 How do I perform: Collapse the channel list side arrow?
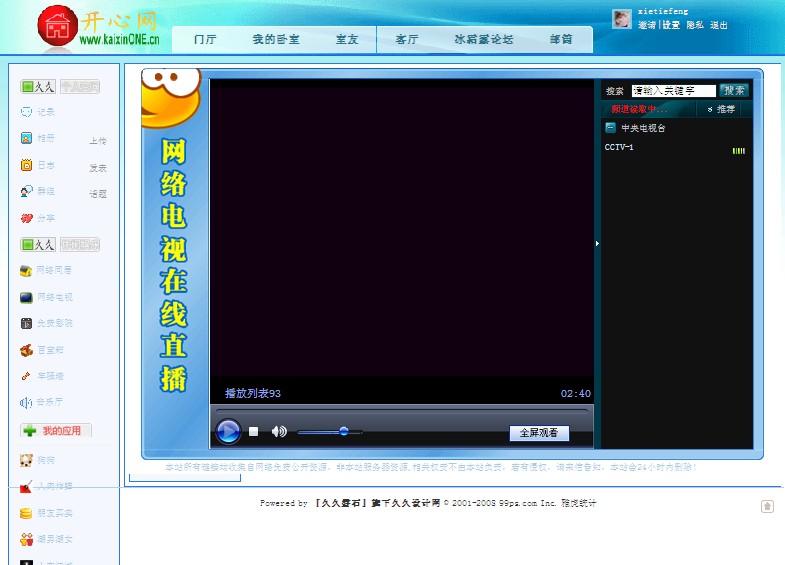point(597,244)
